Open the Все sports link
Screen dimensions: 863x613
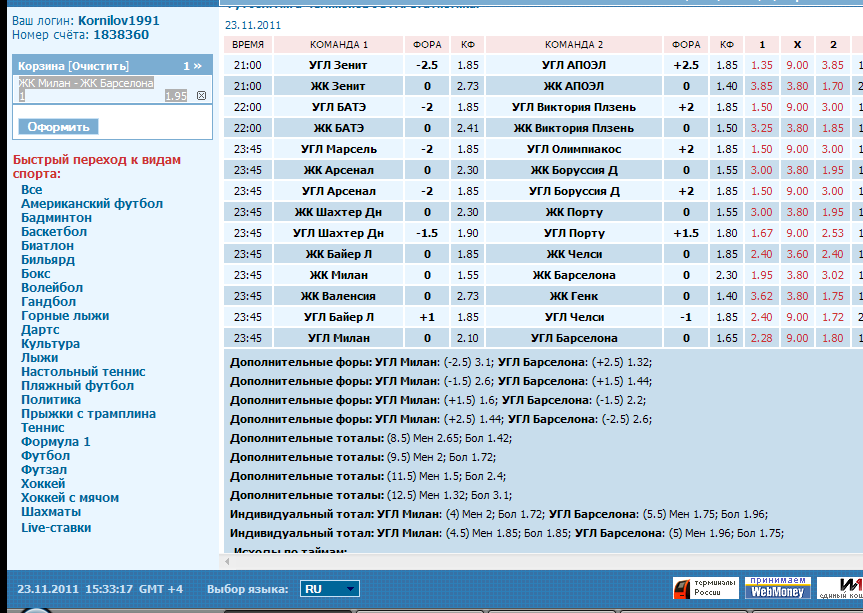(x=31, y=190)
